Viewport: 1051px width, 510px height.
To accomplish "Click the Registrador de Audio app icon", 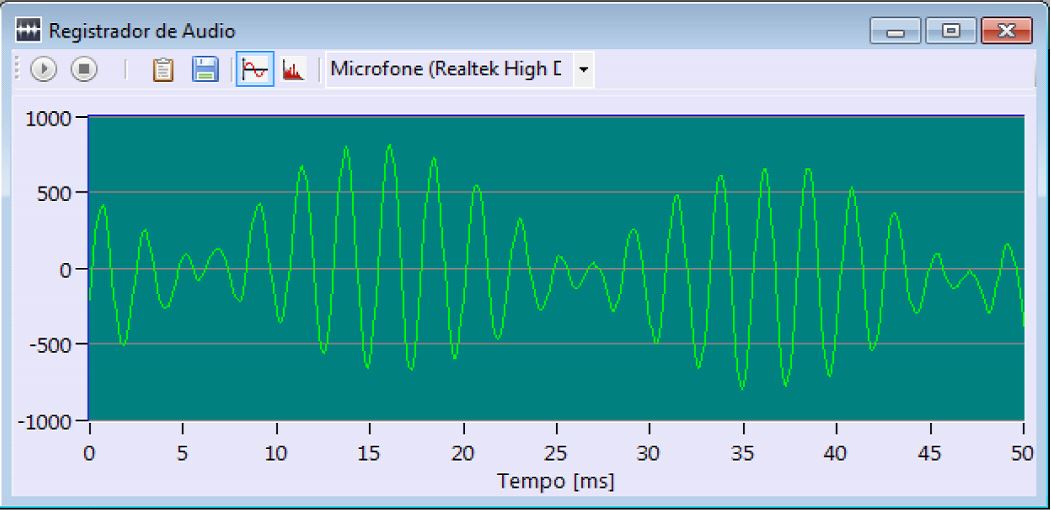I will click(x=28, y=30).
